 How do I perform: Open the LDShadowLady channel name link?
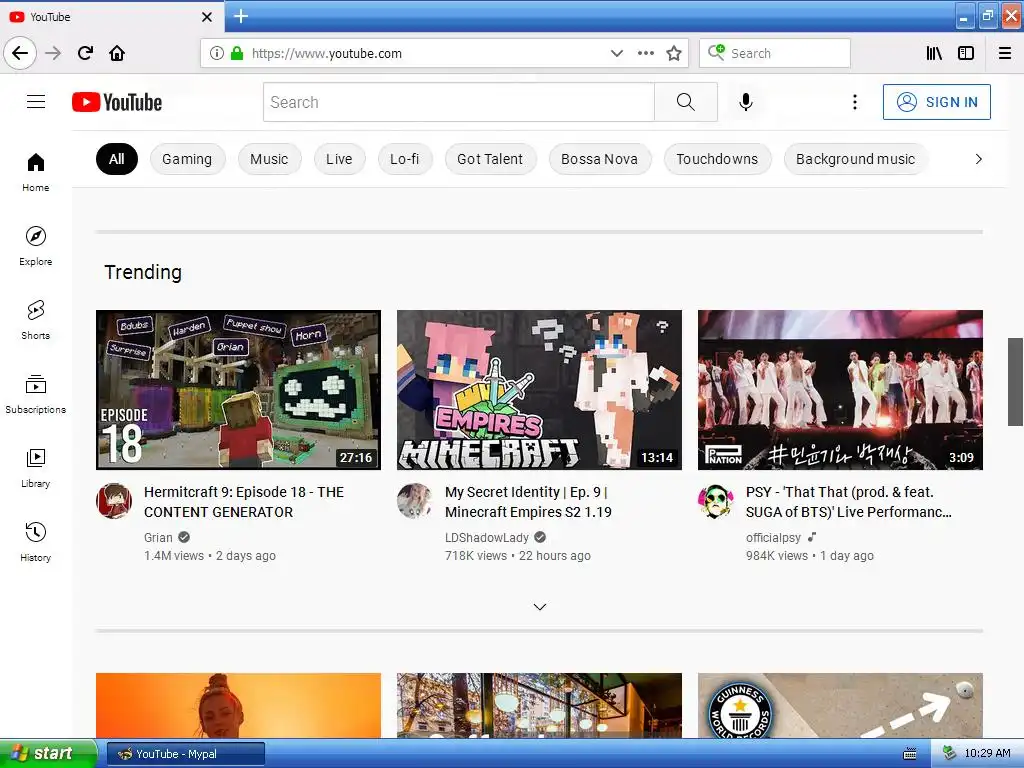487,537
